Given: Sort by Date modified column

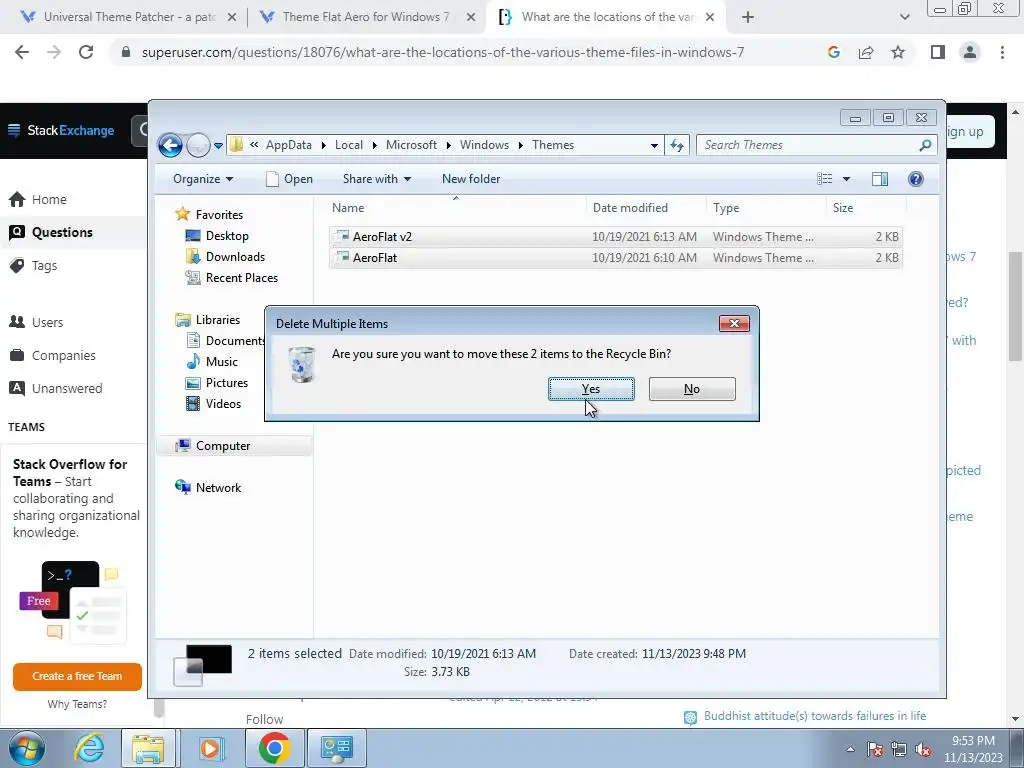Looking at the screenshot, I should click(646, 208).
